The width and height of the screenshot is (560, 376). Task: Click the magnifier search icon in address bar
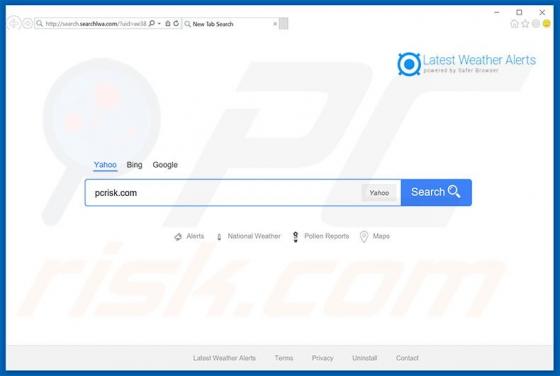coord(152,24)
